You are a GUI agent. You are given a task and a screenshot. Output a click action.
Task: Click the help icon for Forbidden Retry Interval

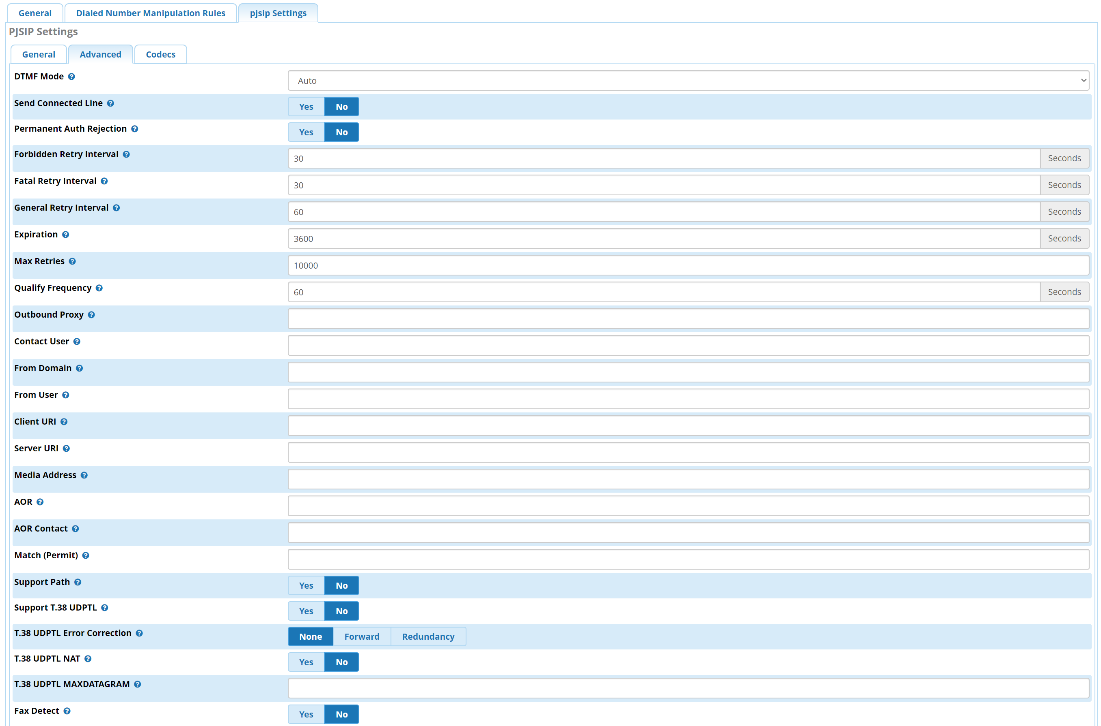(126, 155)
